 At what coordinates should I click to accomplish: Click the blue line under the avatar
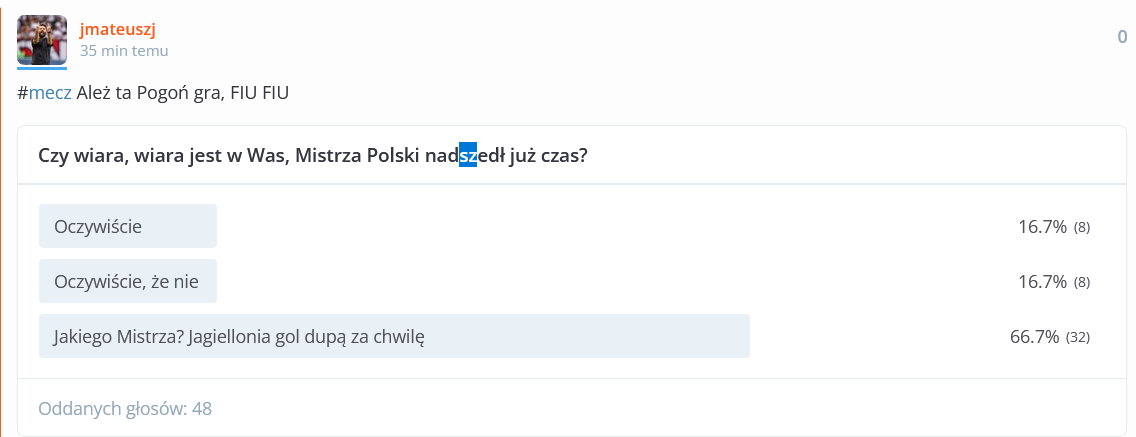(42, 68)
